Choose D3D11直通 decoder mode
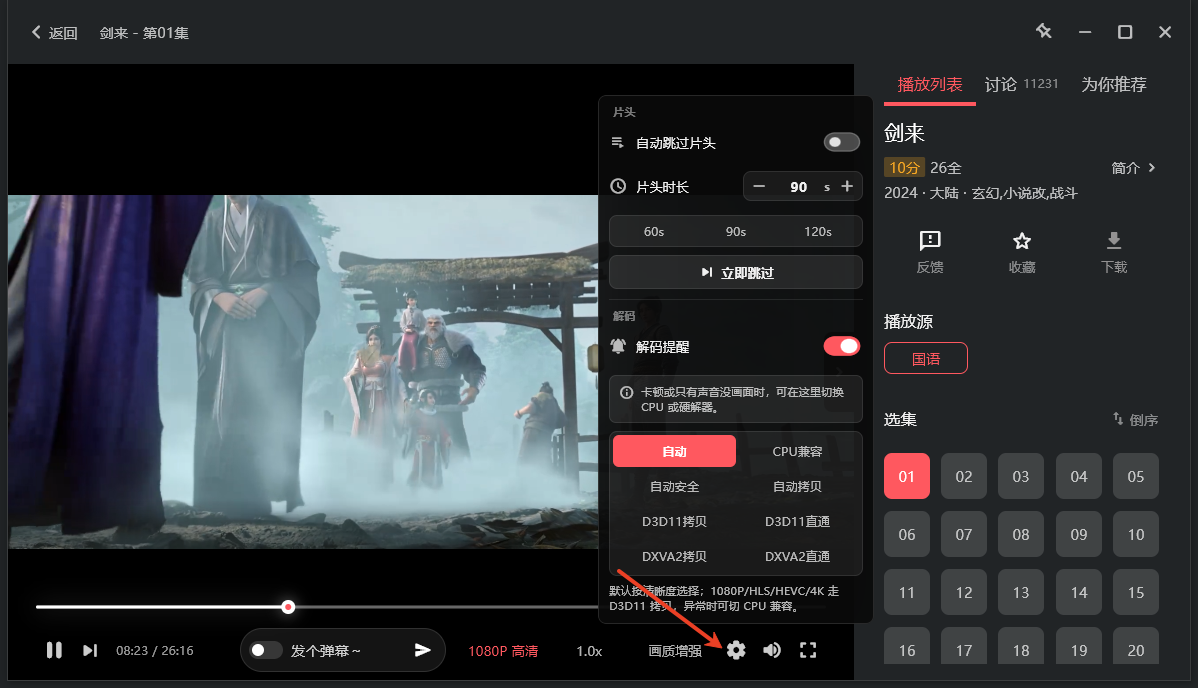The image size is (1198, 688). [x=797, y=521]
